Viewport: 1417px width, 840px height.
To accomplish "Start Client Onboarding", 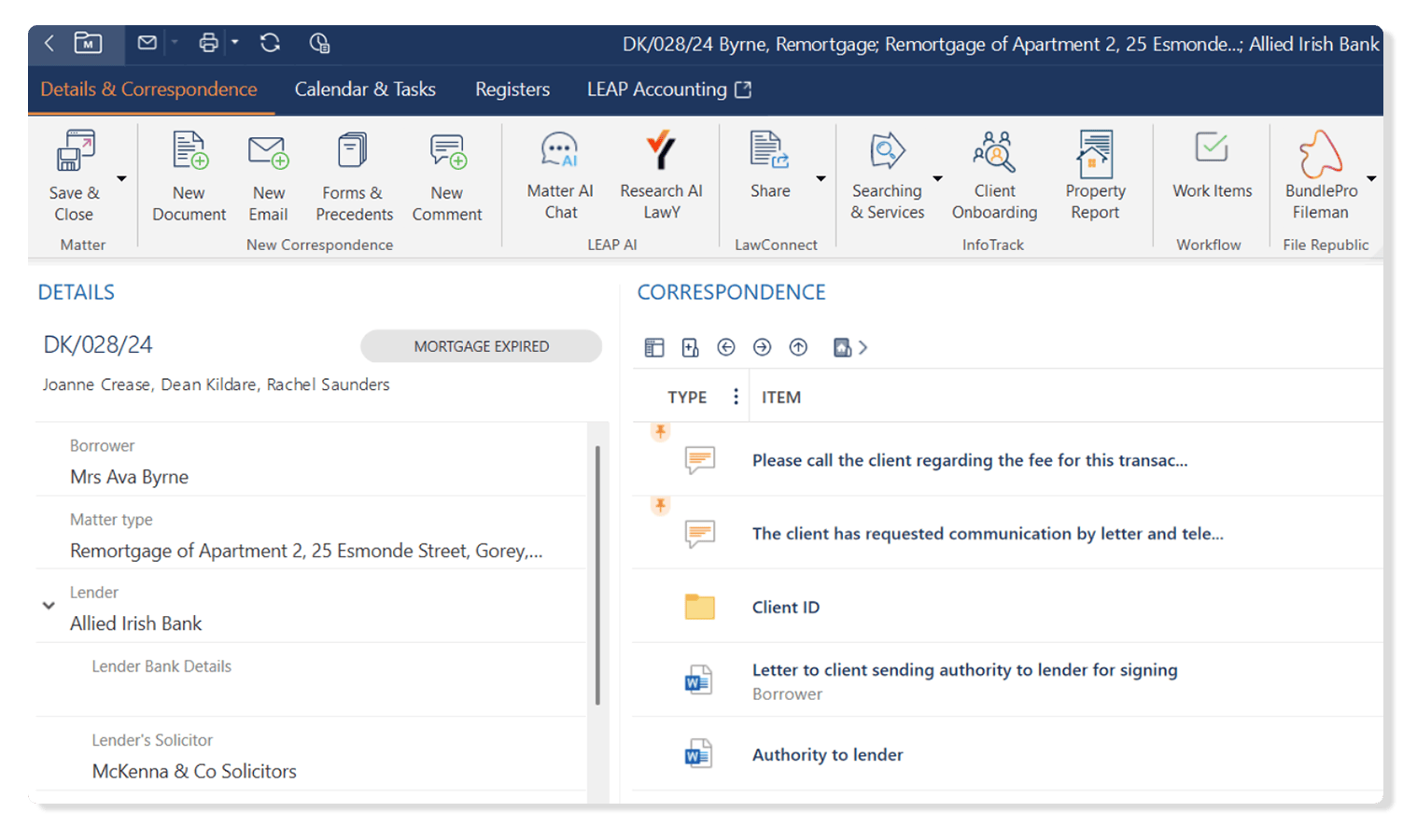I will pyautogui.click(x=994, y=175).
